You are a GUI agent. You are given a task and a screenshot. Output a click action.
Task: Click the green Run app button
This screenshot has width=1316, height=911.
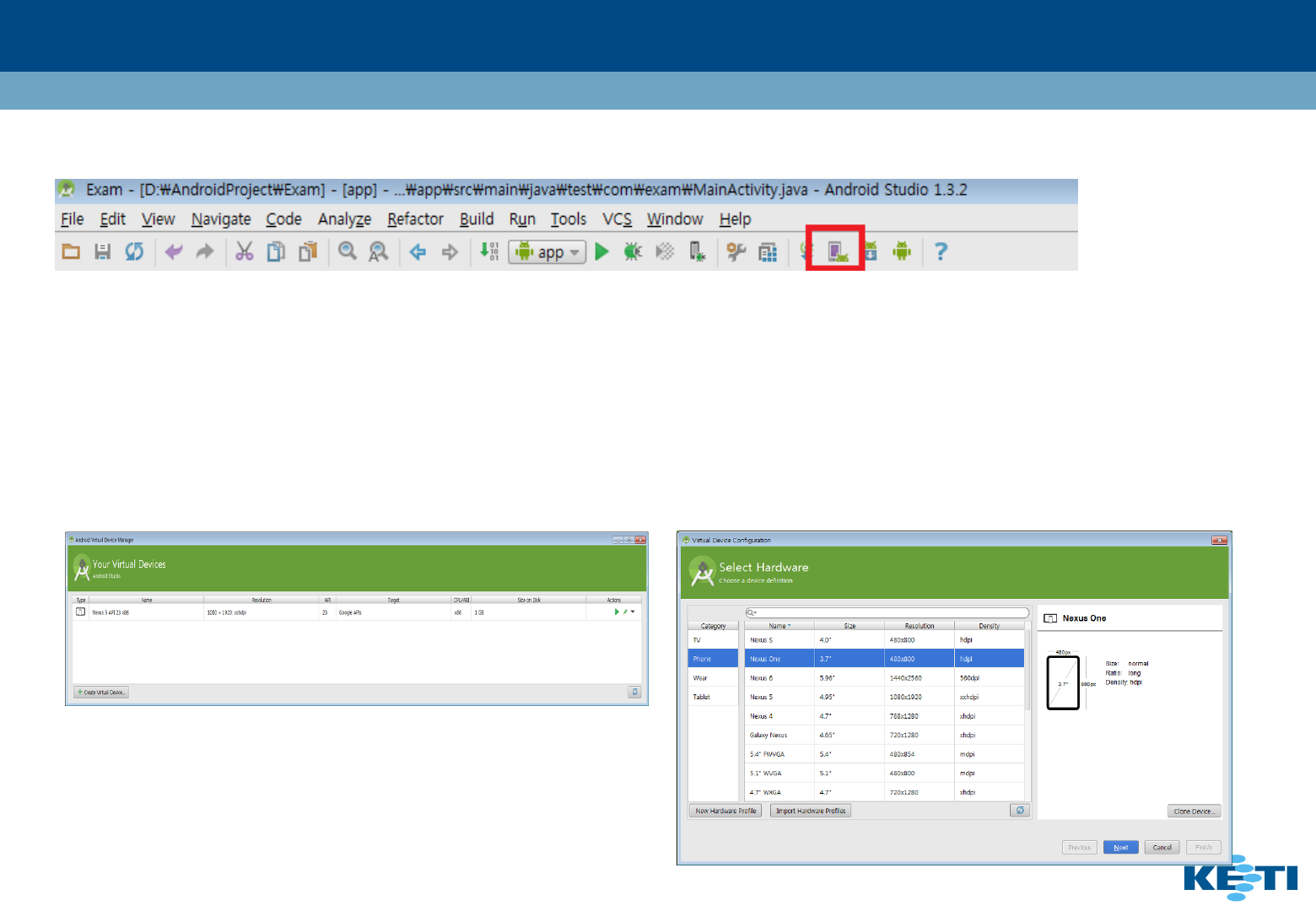click(601, 251)
